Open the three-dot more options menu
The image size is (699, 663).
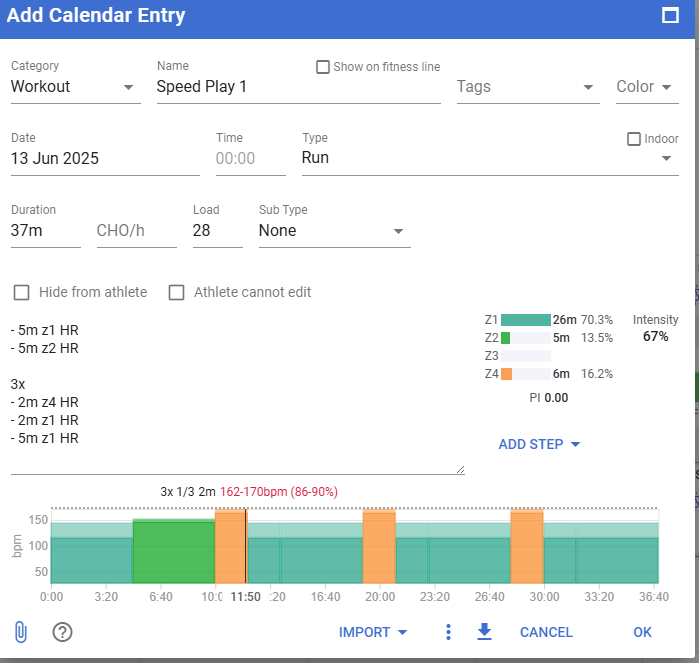pyautogui.click(x=448, y=632)
